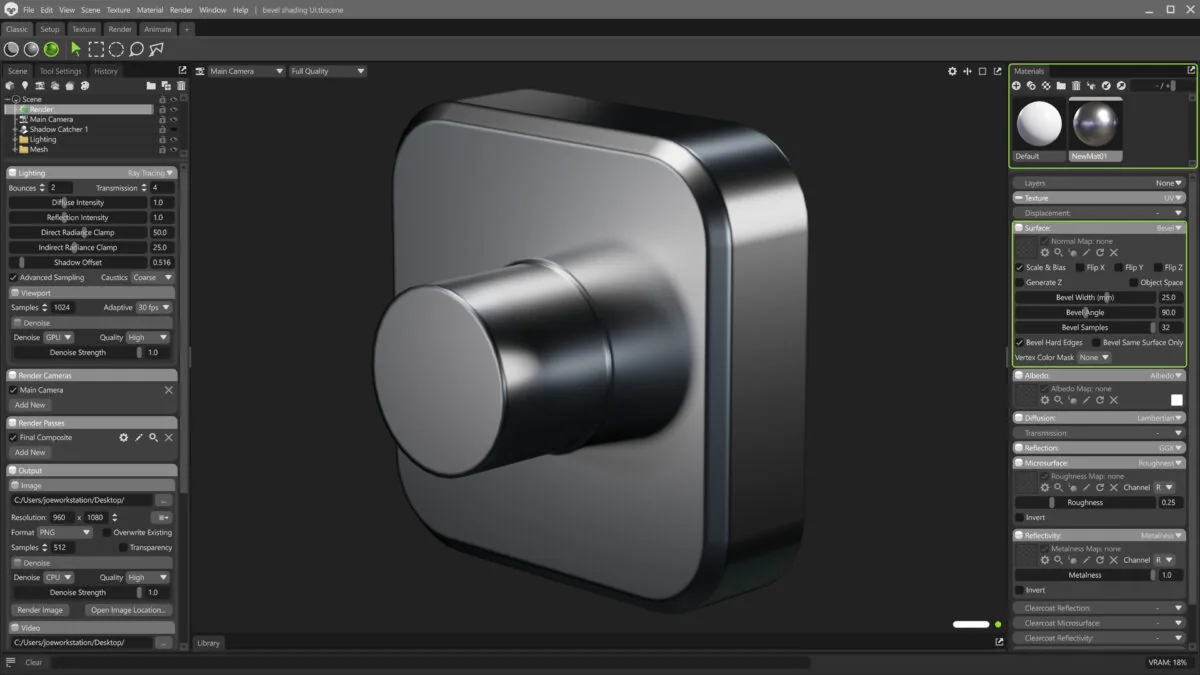This screenshot has height=675, width=1200.
Task: Switch to History tab
Action: (106, 71)
